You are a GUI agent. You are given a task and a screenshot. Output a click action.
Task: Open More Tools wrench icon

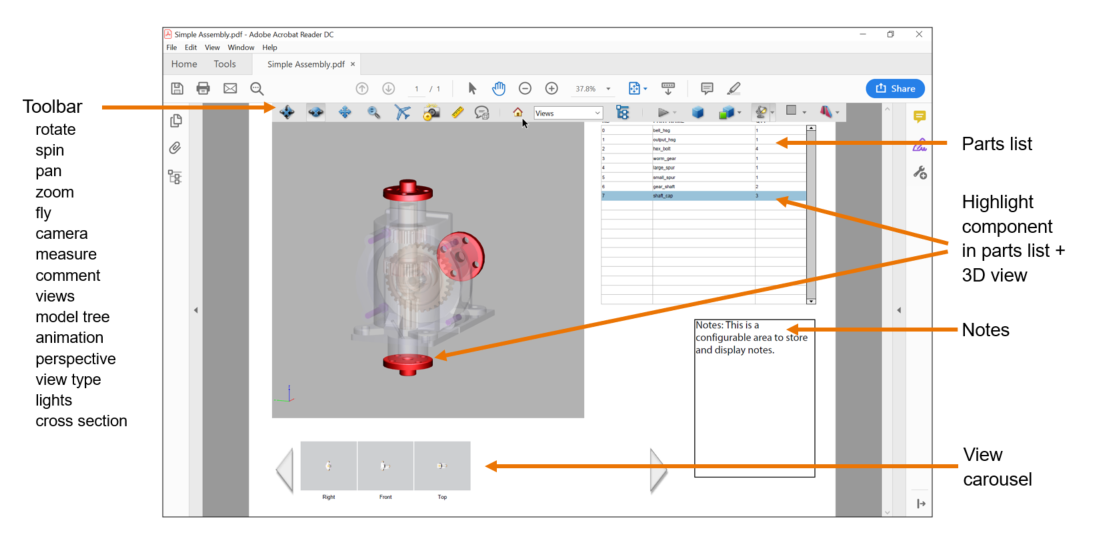pyautogui.click(x=920, y=173)
